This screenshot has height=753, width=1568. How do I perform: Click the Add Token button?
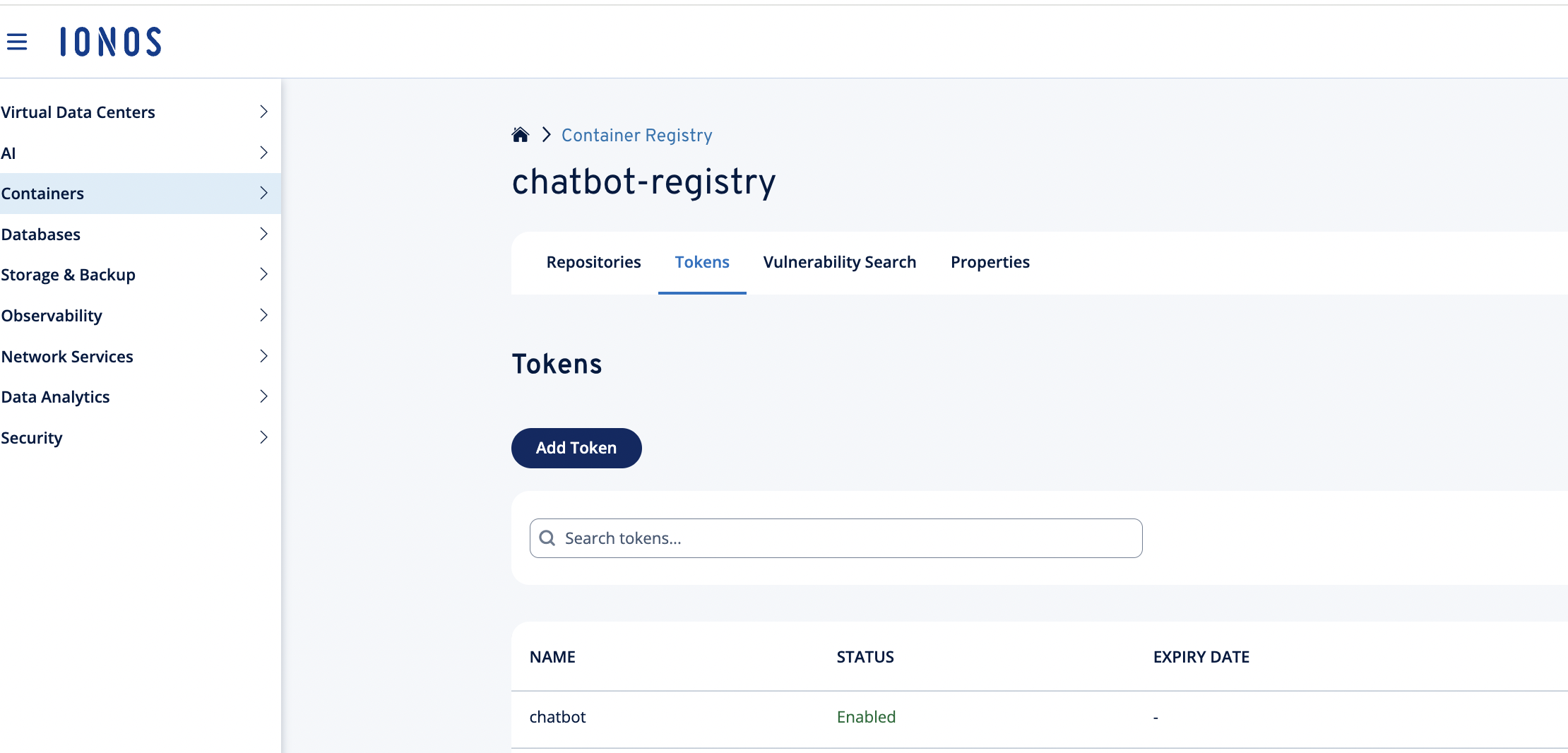pyautogui.click(x=576, y=448)
